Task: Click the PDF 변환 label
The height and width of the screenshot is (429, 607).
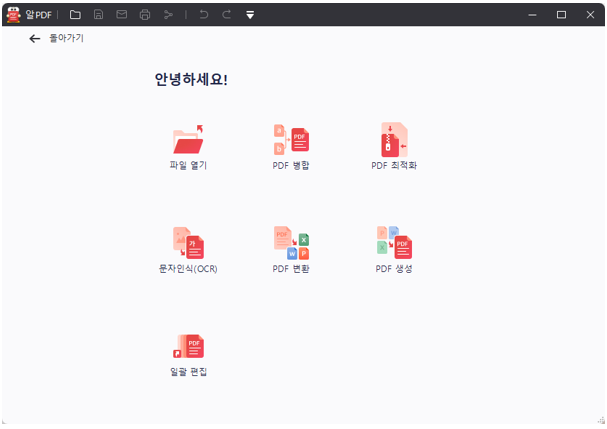Action: coord(291,269)
